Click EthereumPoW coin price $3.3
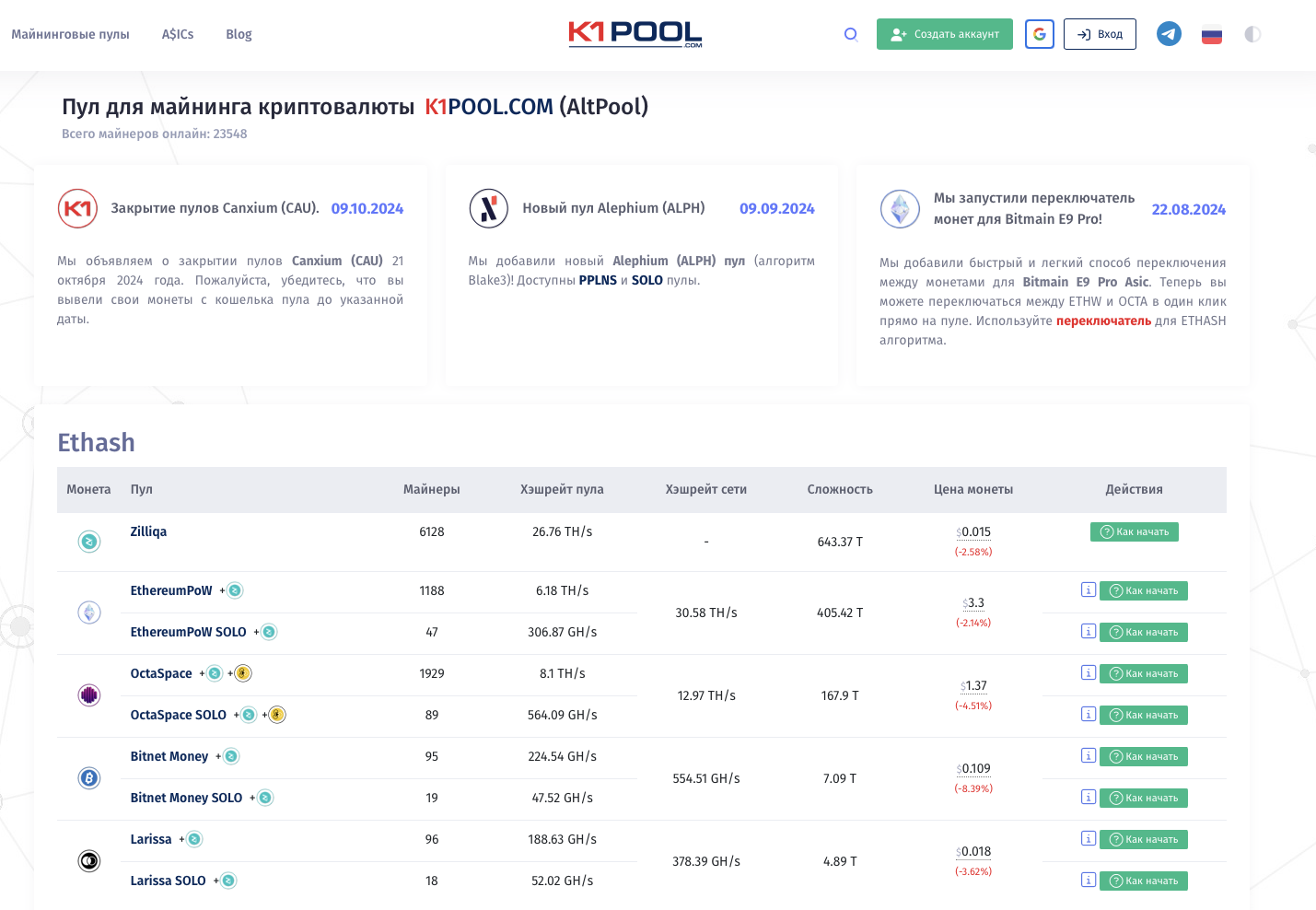 pos(973,602)
